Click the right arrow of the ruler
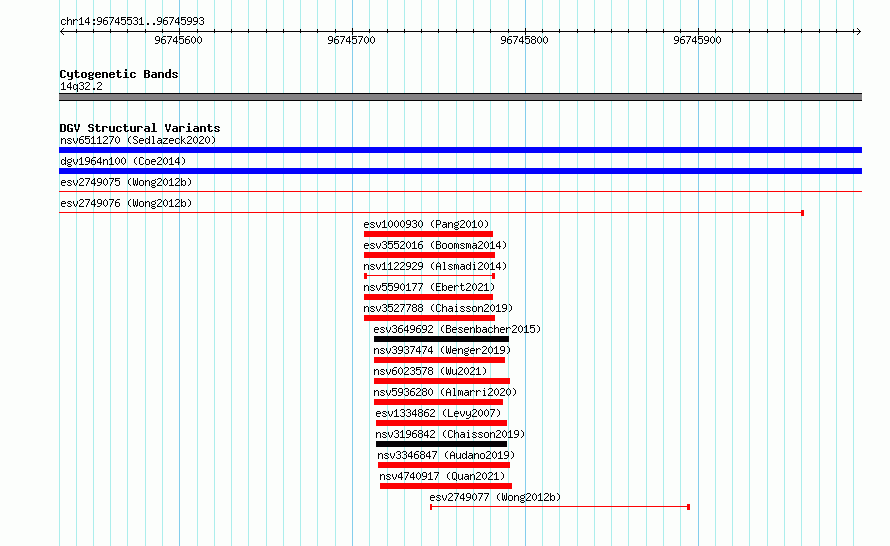The height and width of the screenshot is (546, 890). coord(858,32)
